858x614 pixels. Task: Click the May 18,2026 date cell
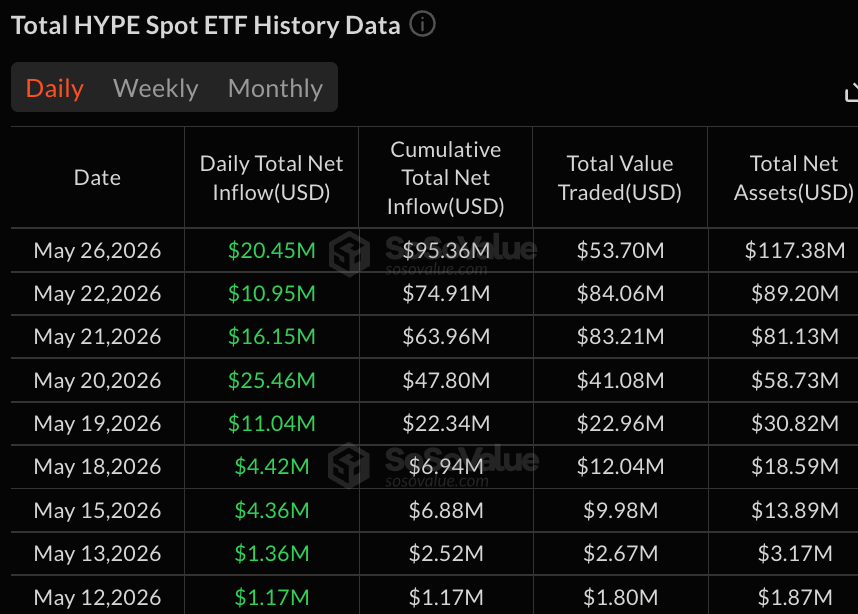point(97,466)
